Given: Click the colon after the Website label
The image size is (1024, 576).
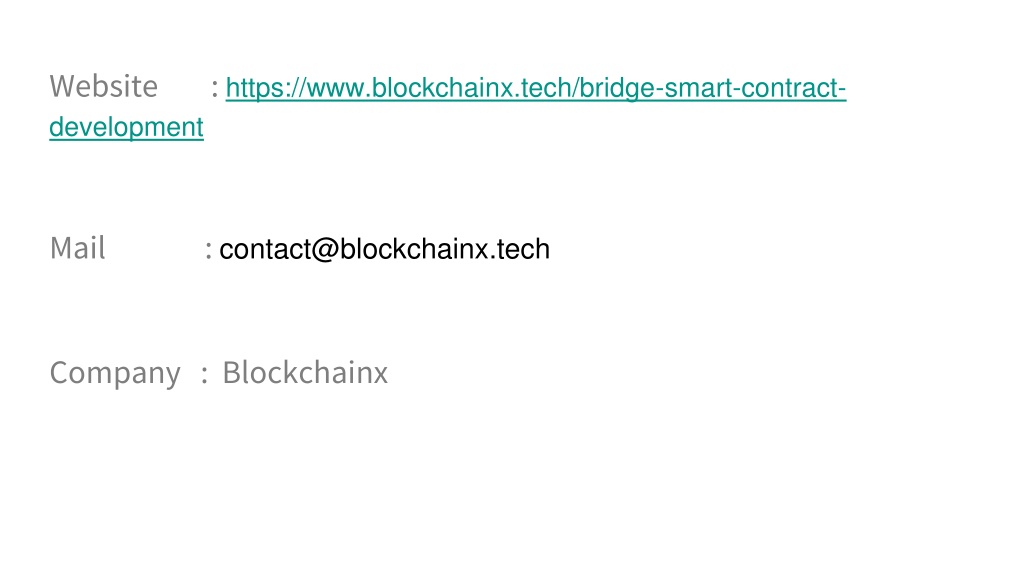Looking at the screenshot, I should [x=215, y=89].
